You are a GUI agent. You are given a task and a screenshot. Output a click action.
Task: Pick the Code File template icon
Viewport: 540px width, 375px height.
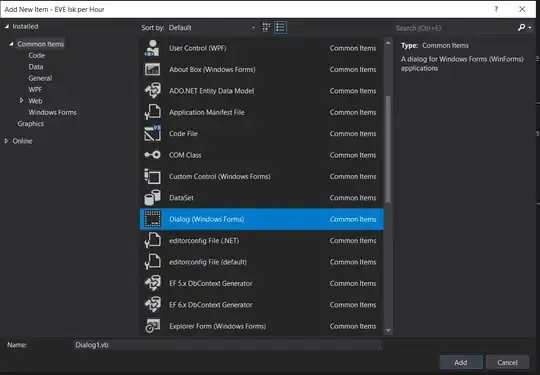click(x=152, y=134)
